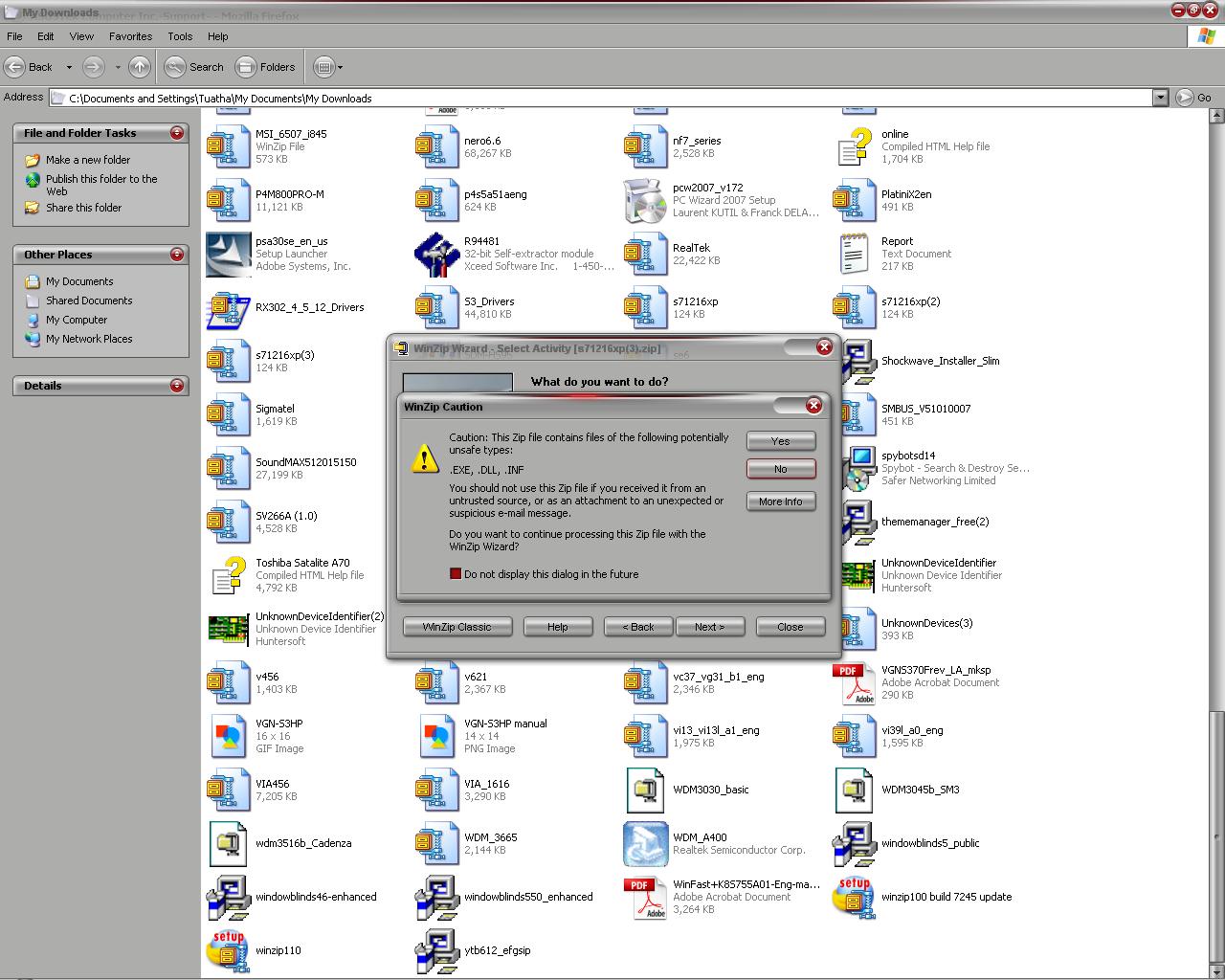Open My Computer link

click(77, 320)
